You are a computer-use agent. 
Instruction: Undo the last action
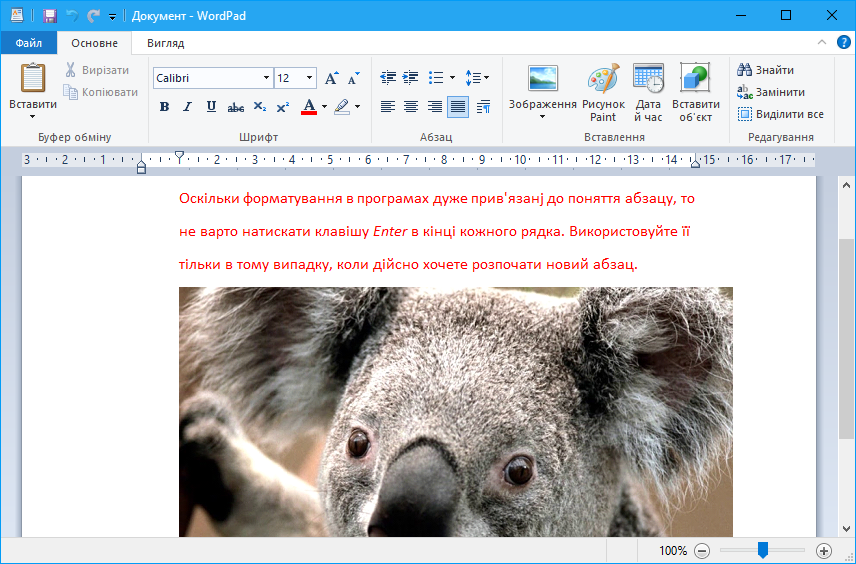(x=72, y=15)
